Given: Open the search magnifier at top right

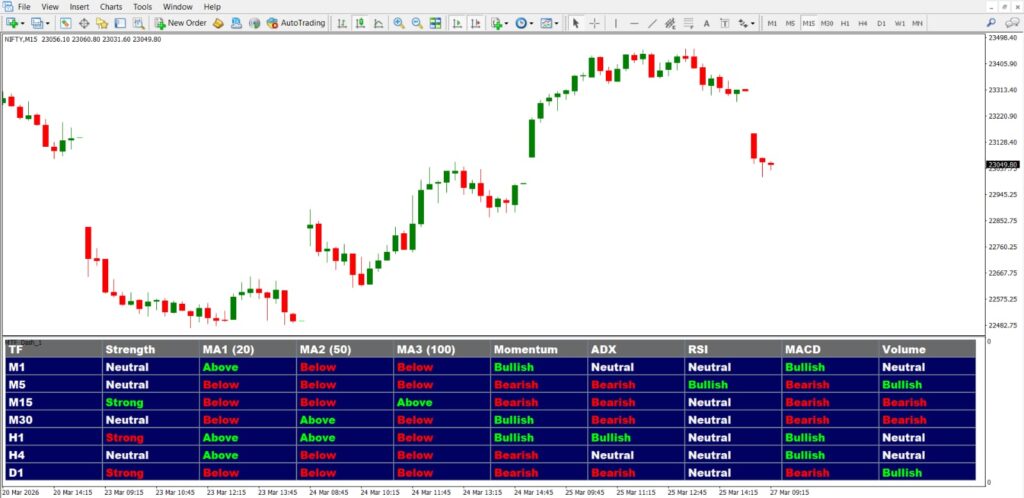Looking at the screenshot, I should click(x=989, y=22).
